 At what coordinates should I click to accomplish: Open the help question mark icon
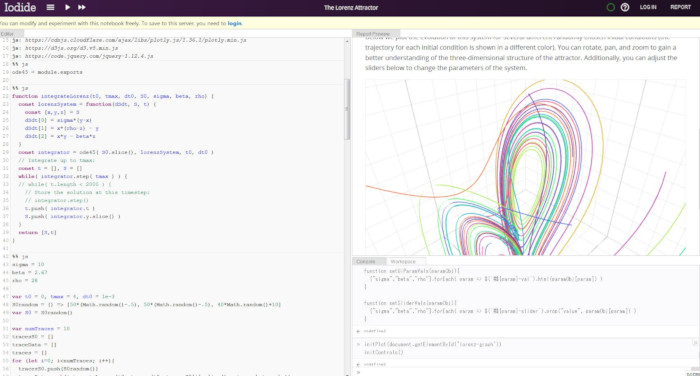tap(625, 7)
